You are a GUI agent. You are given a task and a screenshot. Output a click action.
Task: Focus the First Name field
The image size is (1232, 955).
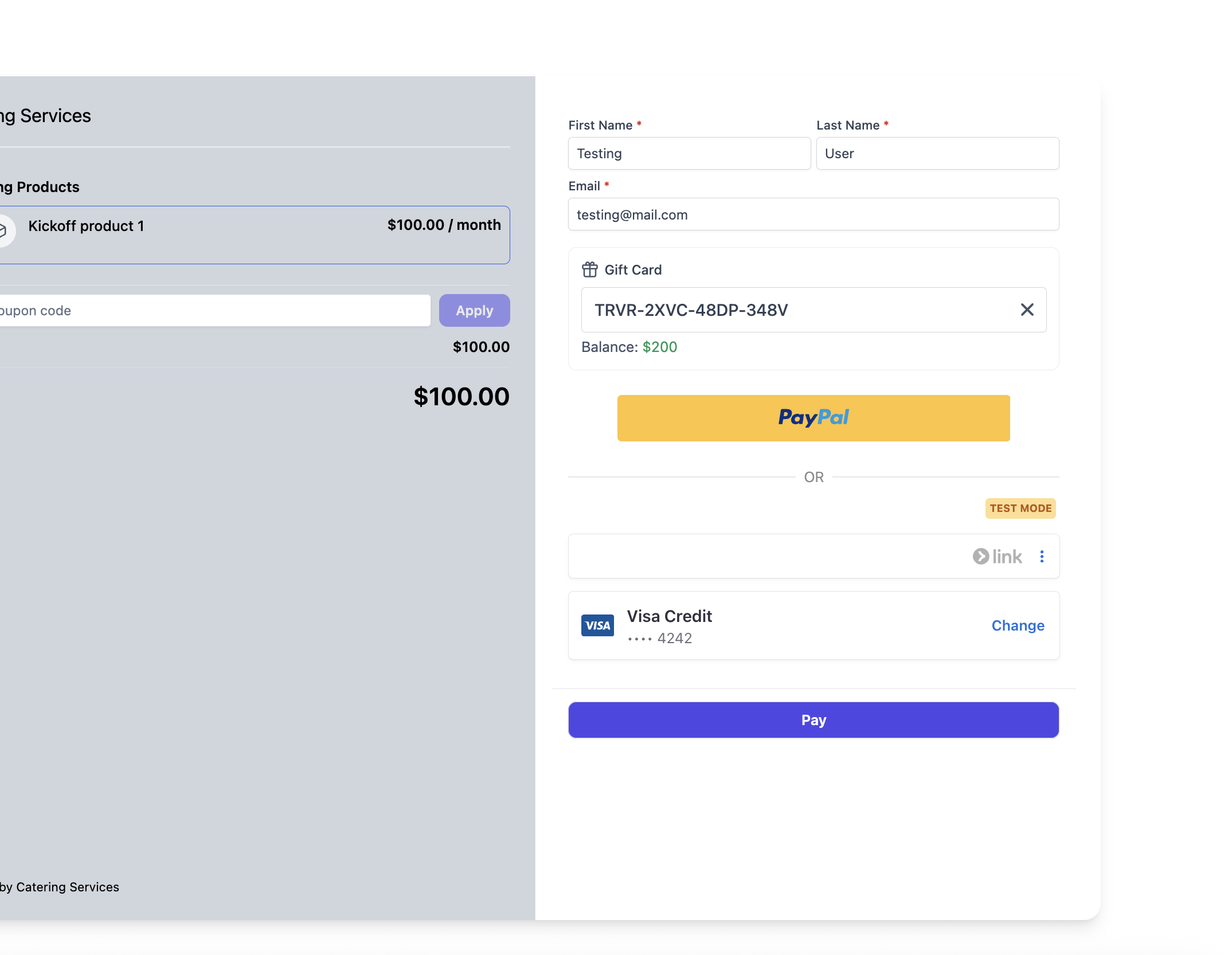pos(689,153)
